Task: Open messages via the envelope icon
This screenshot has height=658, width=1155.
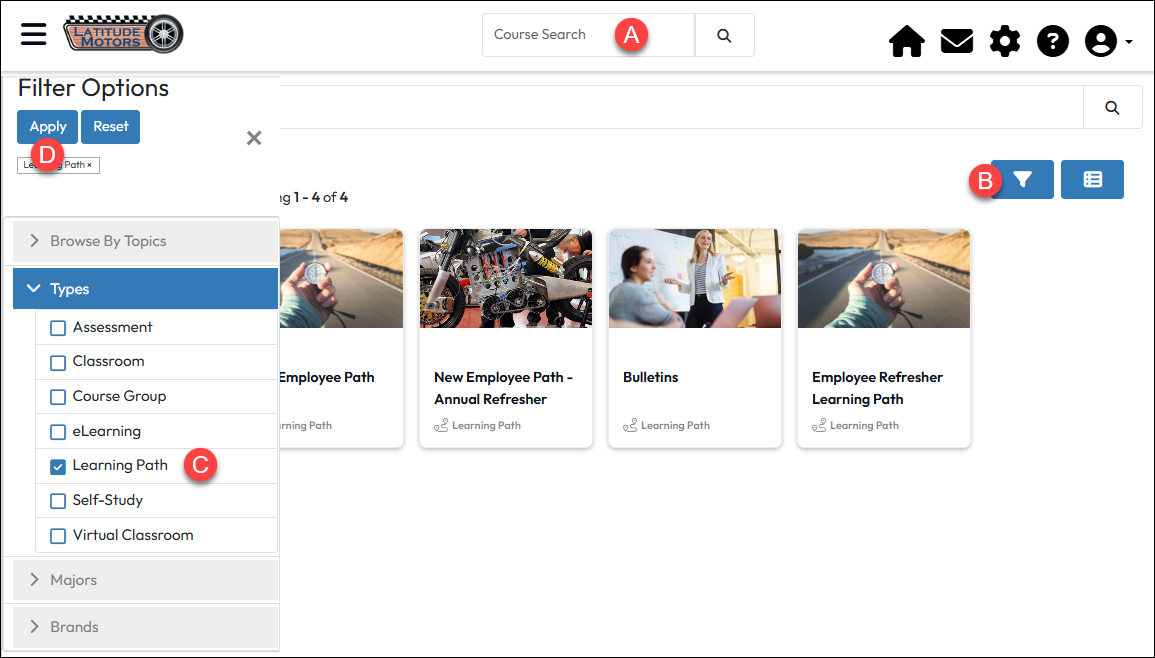Action: (956, 41)
